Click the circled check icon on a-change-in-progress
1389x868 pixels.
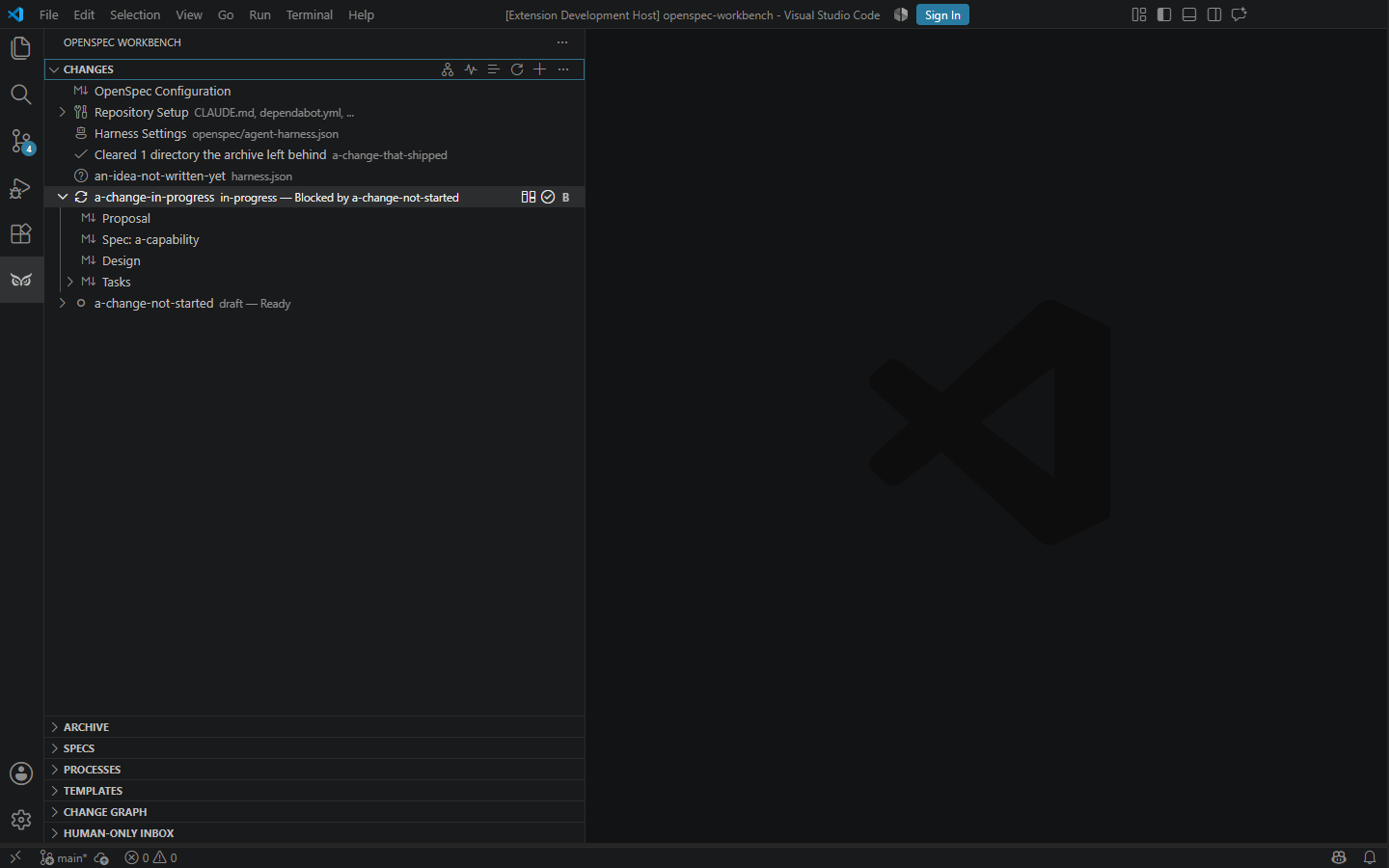pos(548,197)
